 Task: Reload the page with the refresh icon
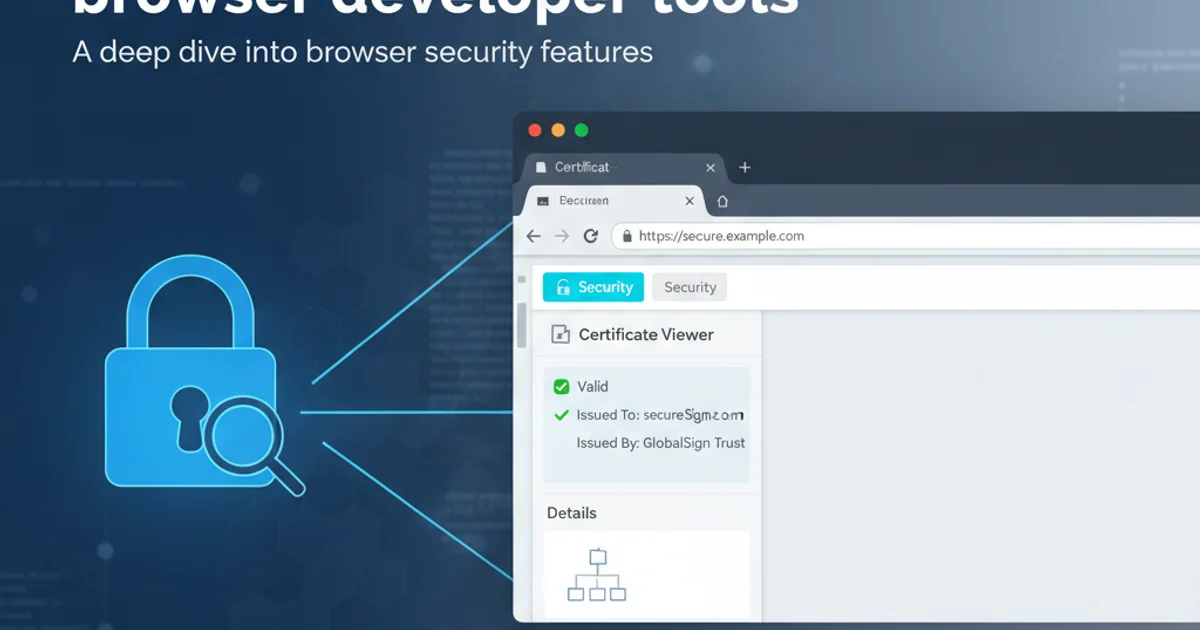(x=591, y=236)
